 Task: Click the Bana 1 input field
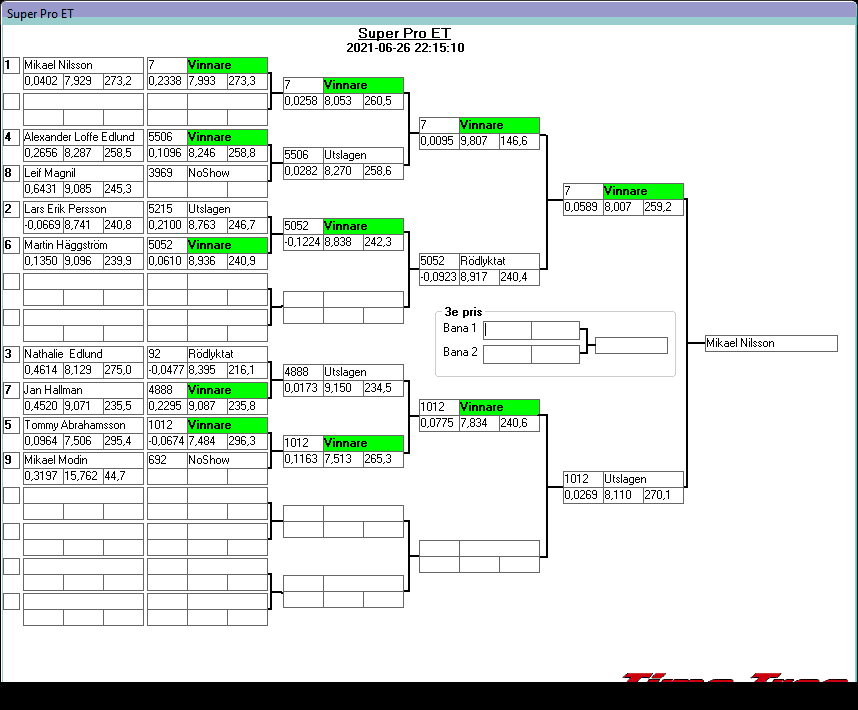(507, 330)
